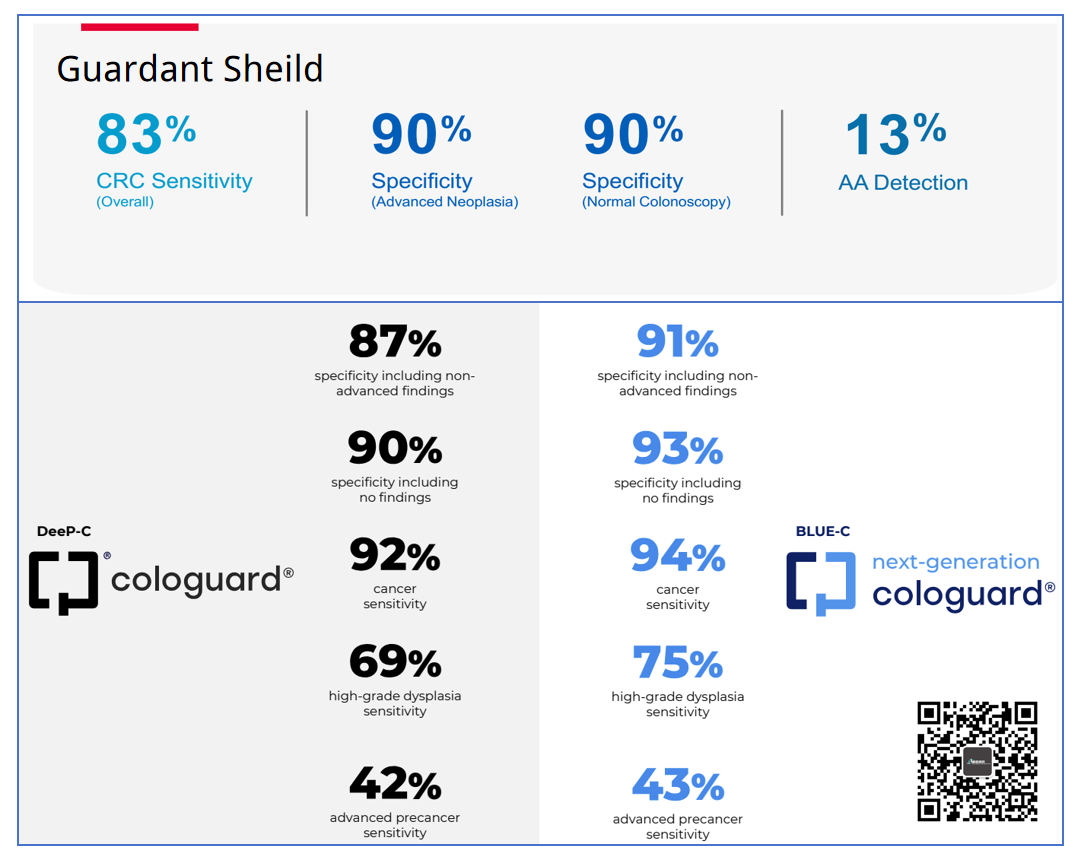Select the Guardant Sheild heading
The width and height of the screenshot is (1079, 861).
point(190,69)
